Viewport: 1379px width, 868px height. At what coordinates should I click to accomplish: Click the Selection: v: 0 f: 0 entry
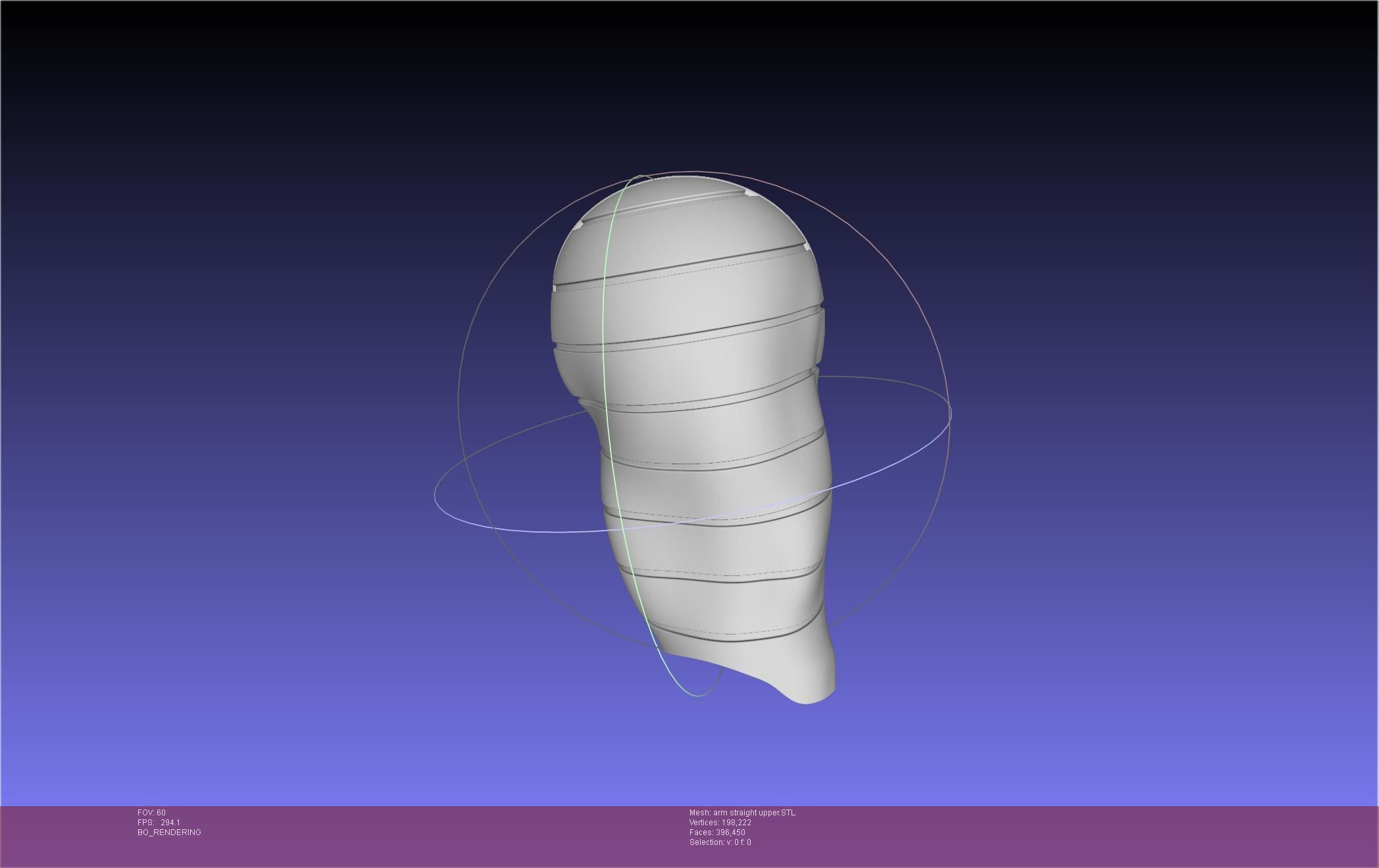point(720,842)
